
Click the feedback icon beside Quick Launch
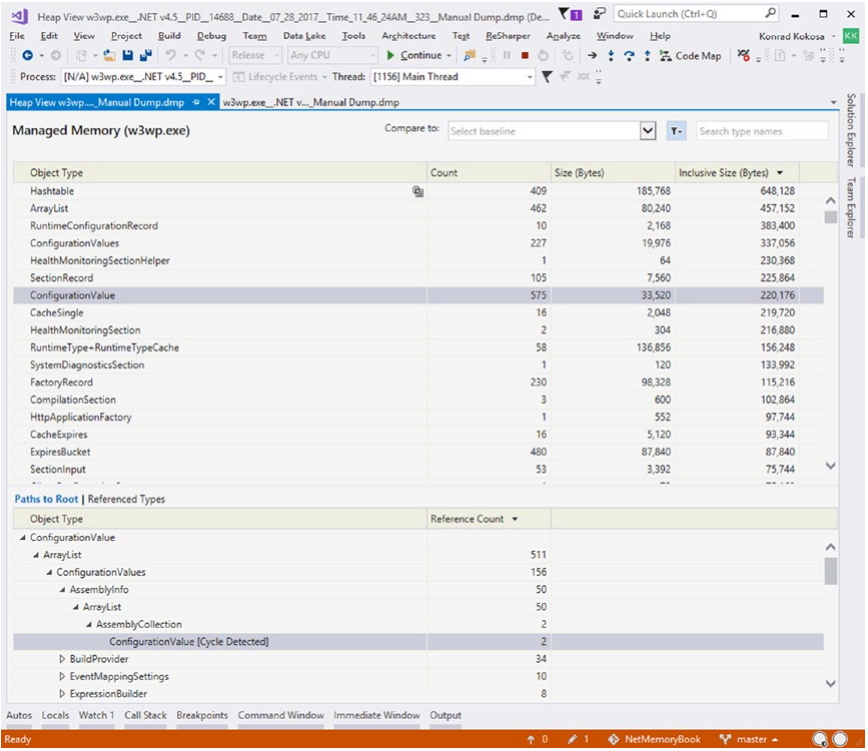(x=599, y=14)
